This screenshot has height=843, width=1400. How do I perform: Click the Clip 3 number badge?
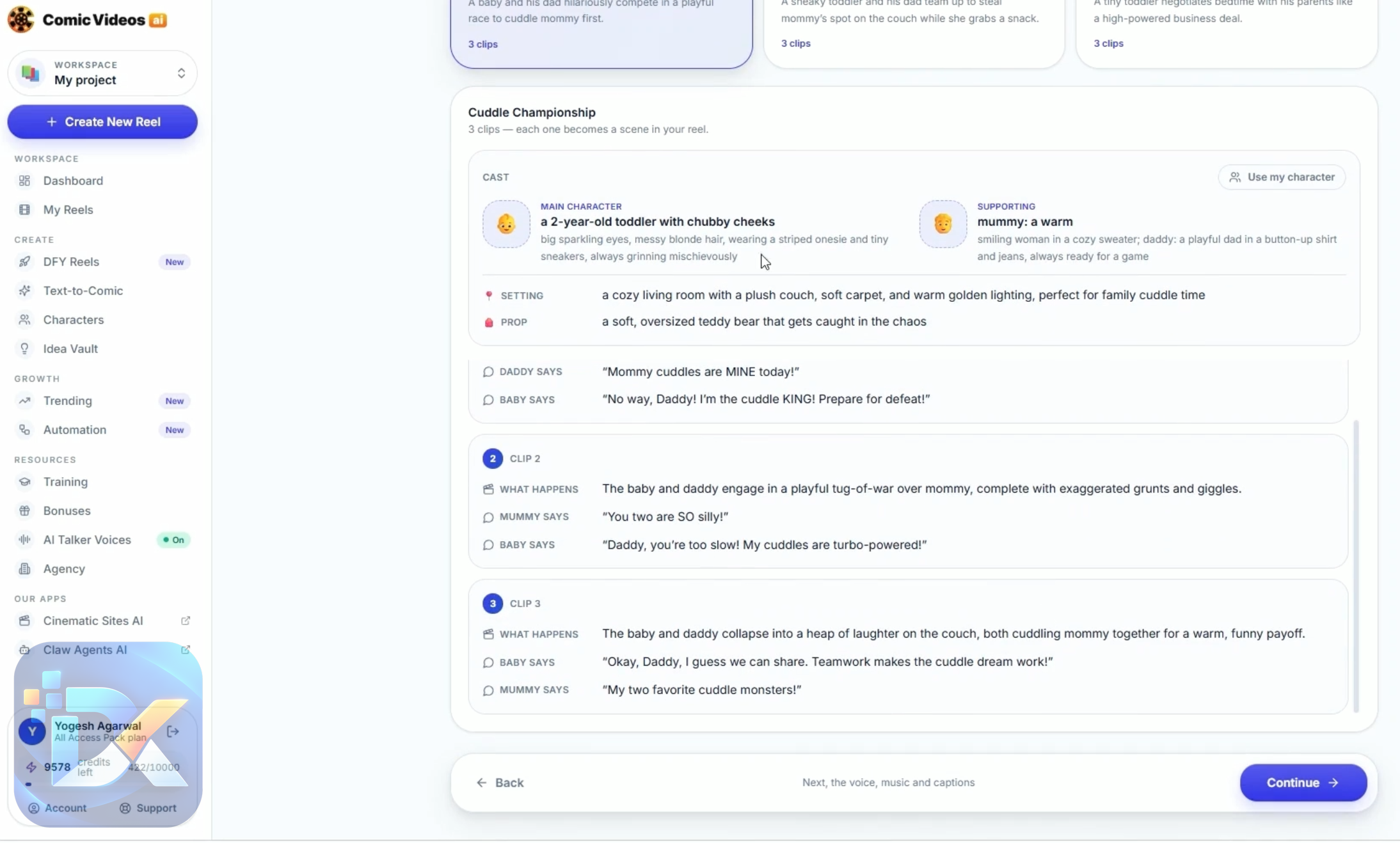pos(492,603)
